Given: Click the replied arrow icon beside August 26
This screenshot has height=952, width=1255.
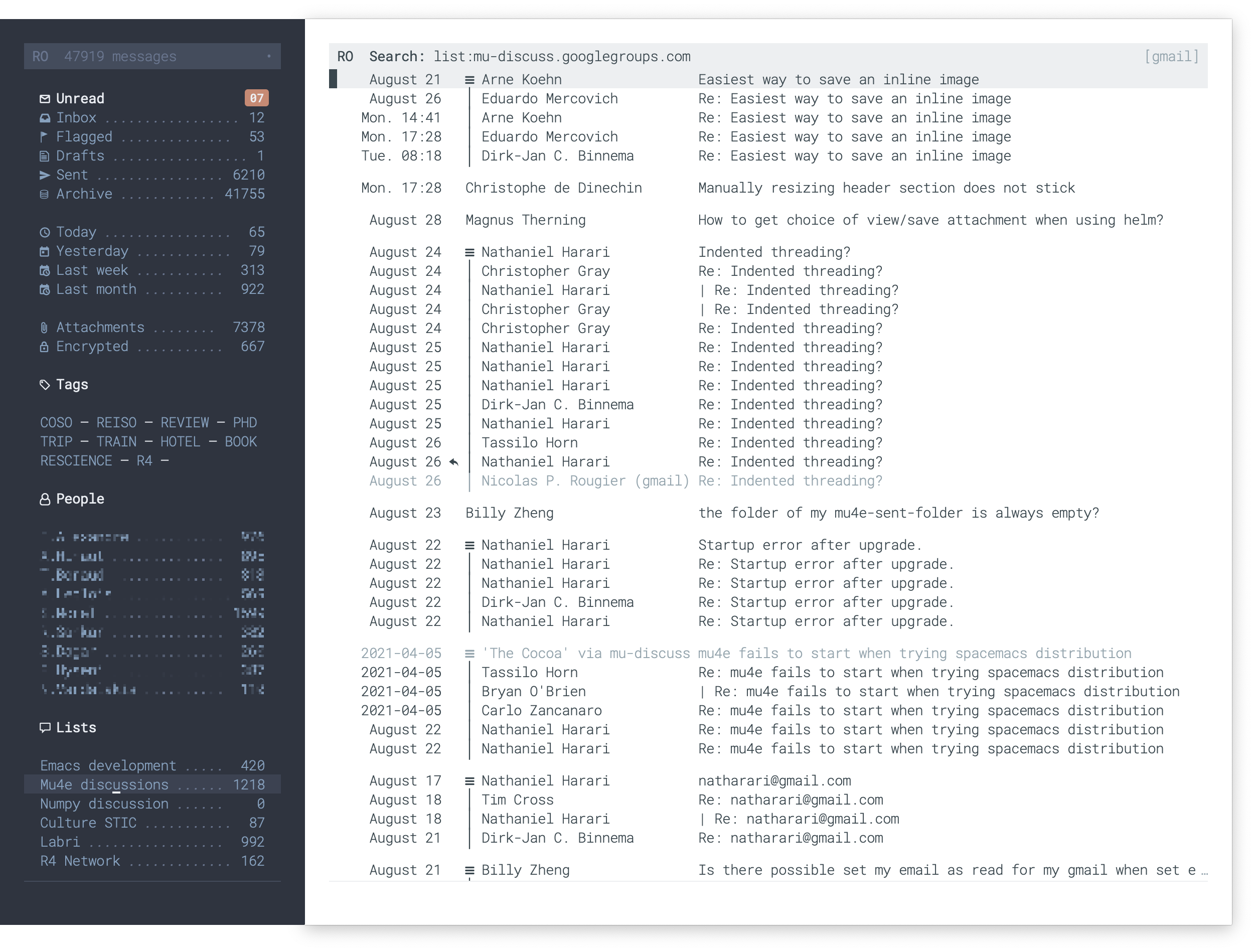Looking at the screenshot, I should coord(454,462).
